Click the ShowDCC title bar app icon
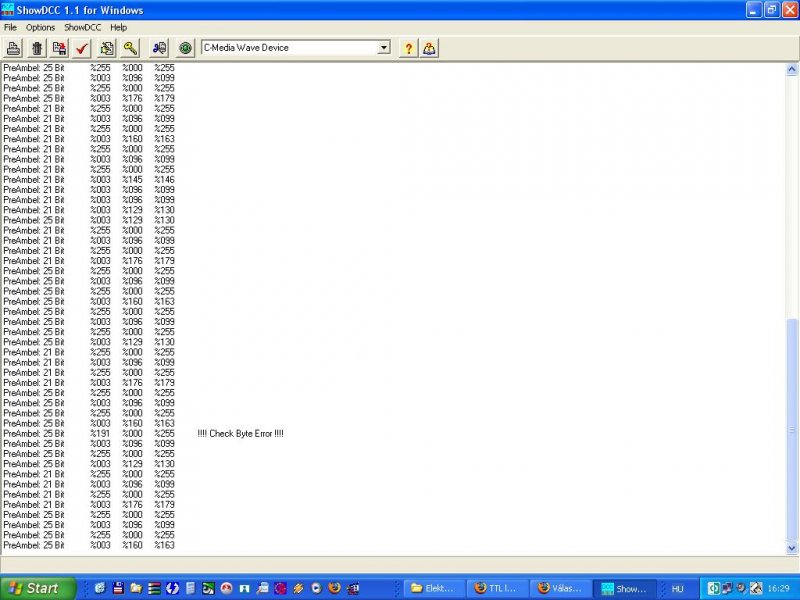Screen dimensions: 800x600 (8, 10)
